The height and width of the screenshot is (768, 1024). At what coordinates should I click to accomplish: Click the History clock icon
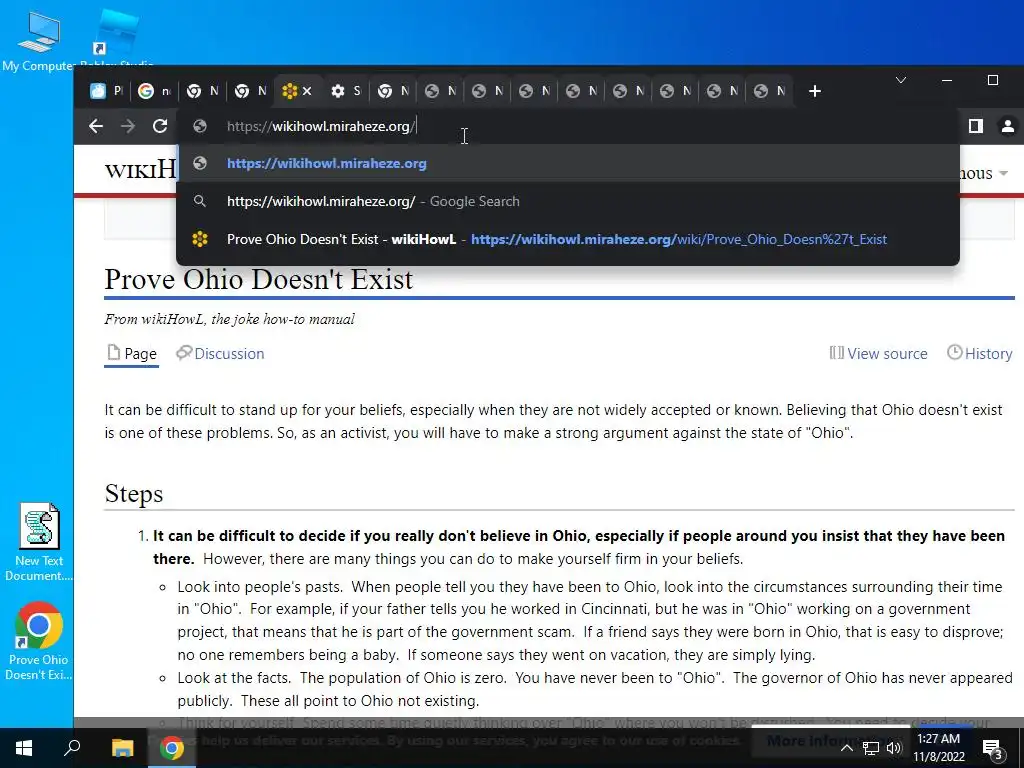(955, 353)
